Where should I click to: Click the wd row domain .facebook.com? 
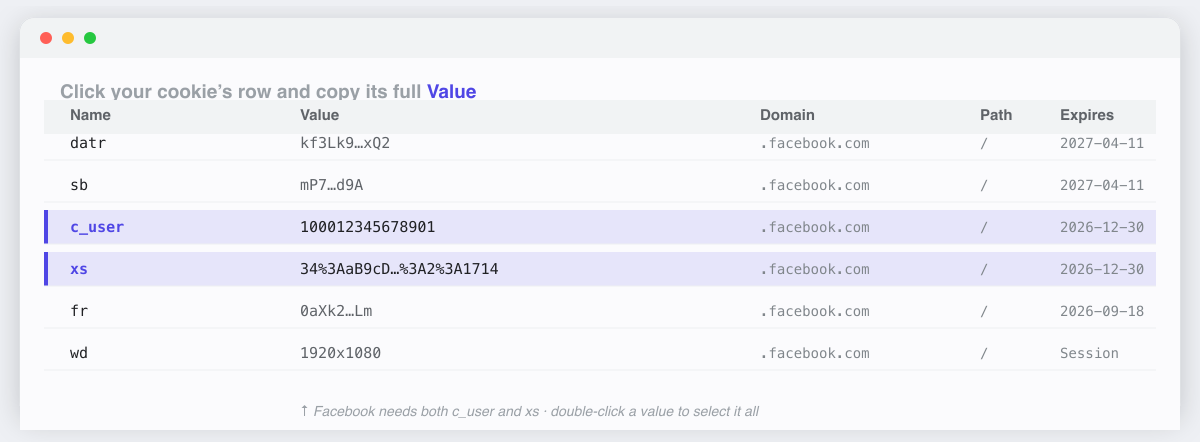815,353
